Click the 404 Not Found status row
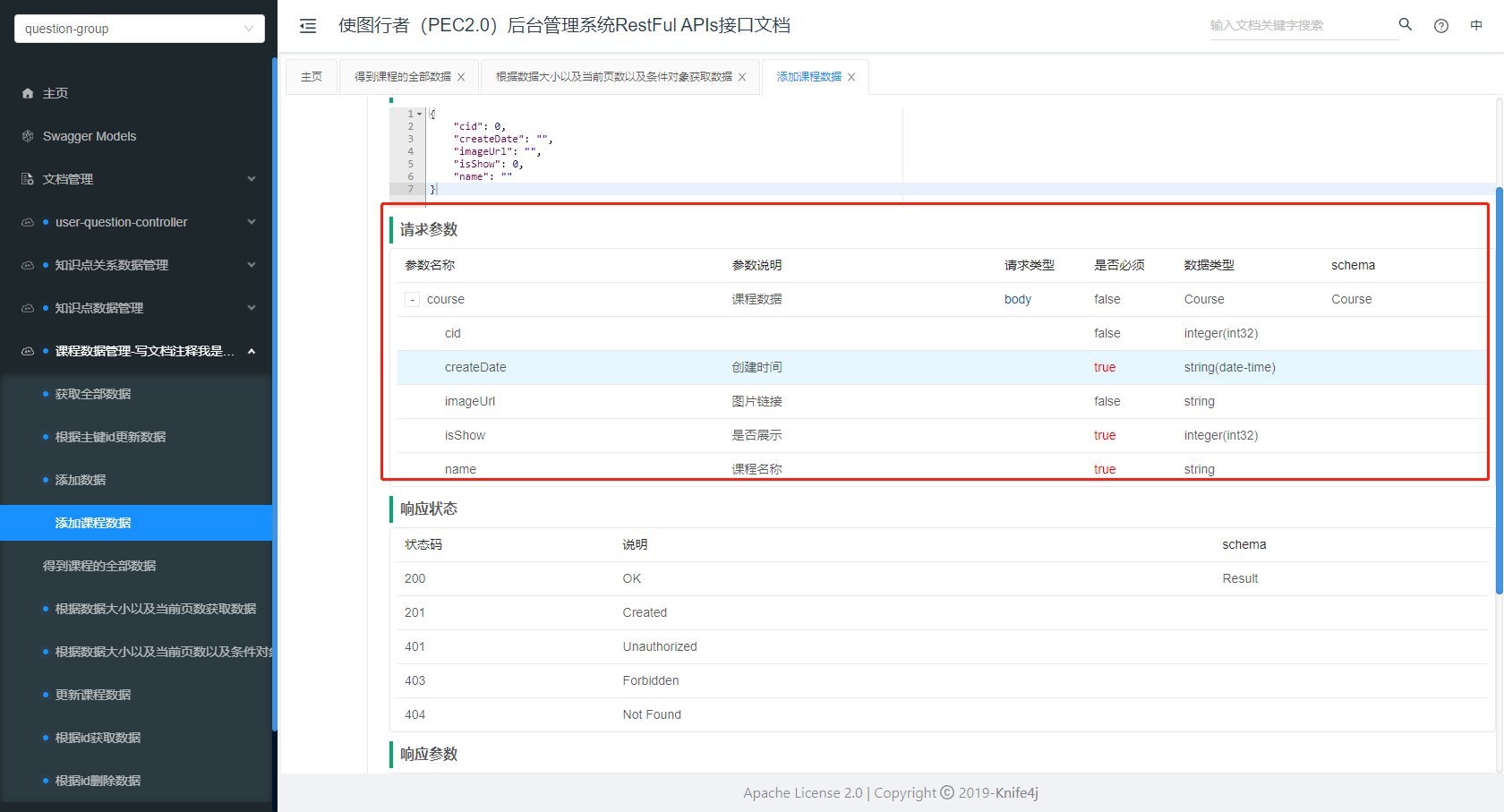 click(943, 714)
